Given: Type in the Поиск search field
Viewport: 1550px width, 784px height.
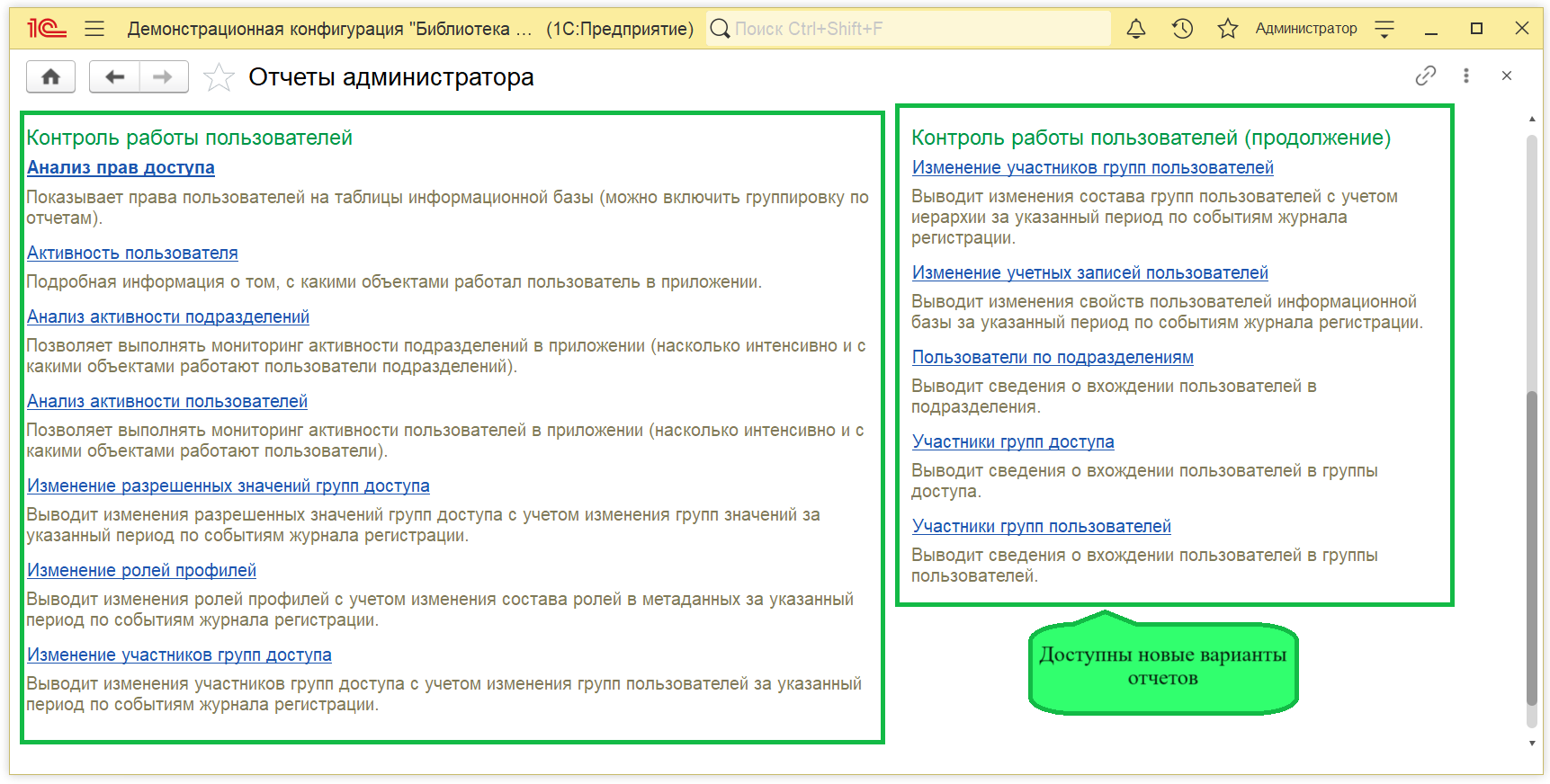Looking at the screenshot, I should (x=909, y=29).
